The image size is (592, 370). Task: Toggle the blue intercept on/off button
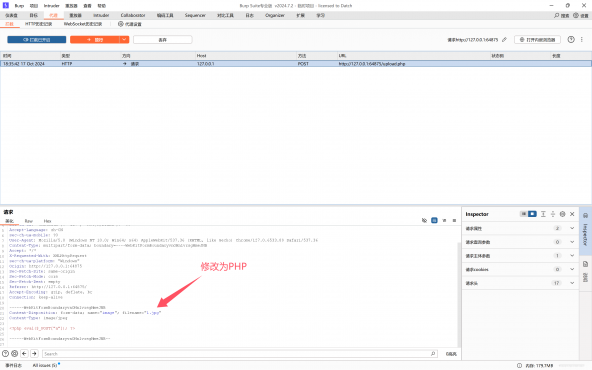point(37,40)
